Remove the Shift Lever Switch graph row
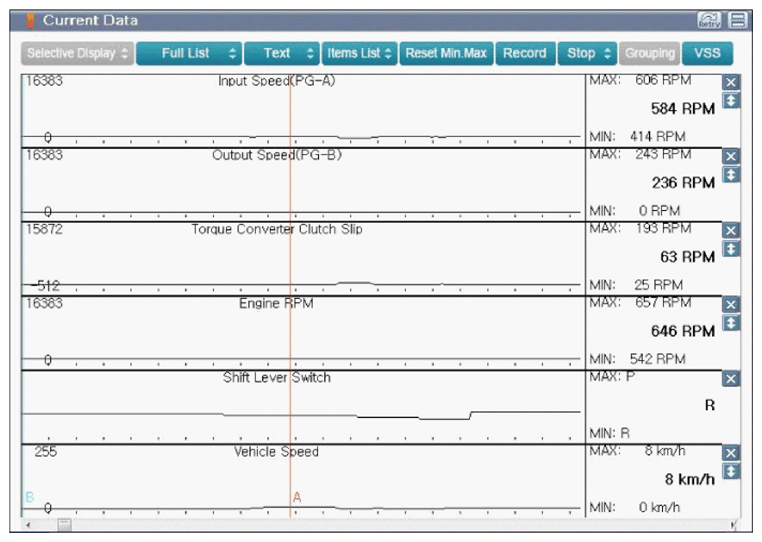Image resolution: width=762 pixels, height=542 pixels. coord(730,379)
